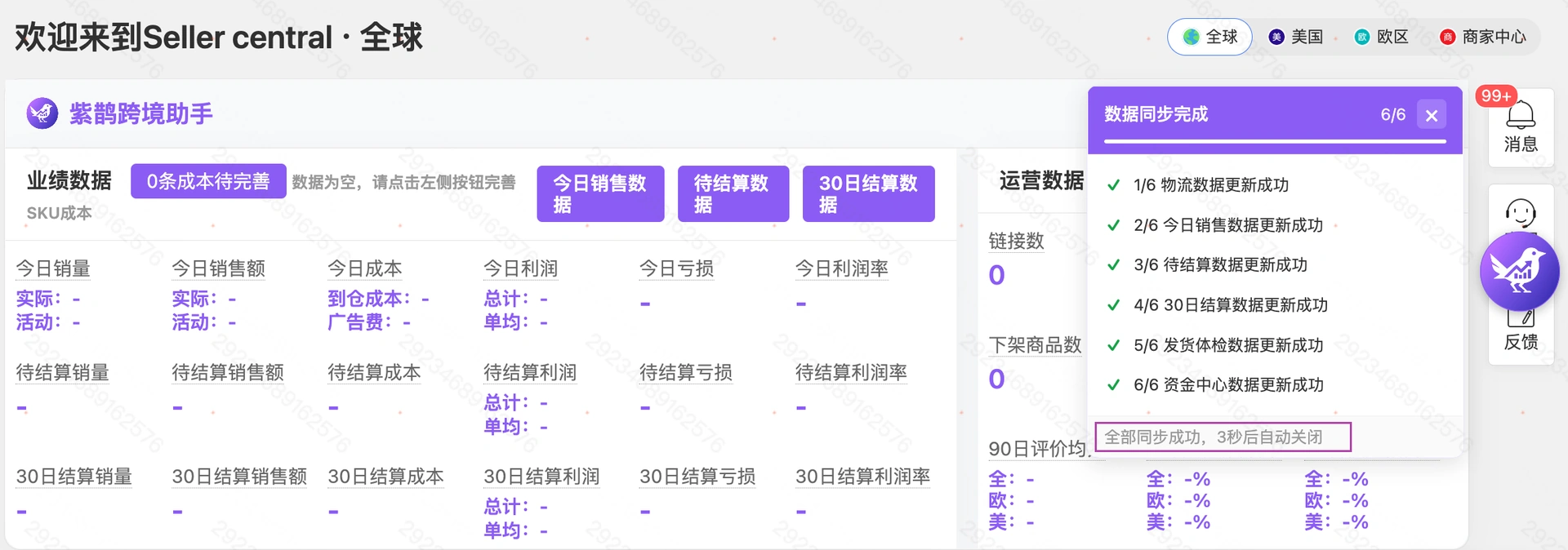Click the floating purple bird assistant button
The width and height of the screenshot is (1568, 550).
coord(1520,271)
